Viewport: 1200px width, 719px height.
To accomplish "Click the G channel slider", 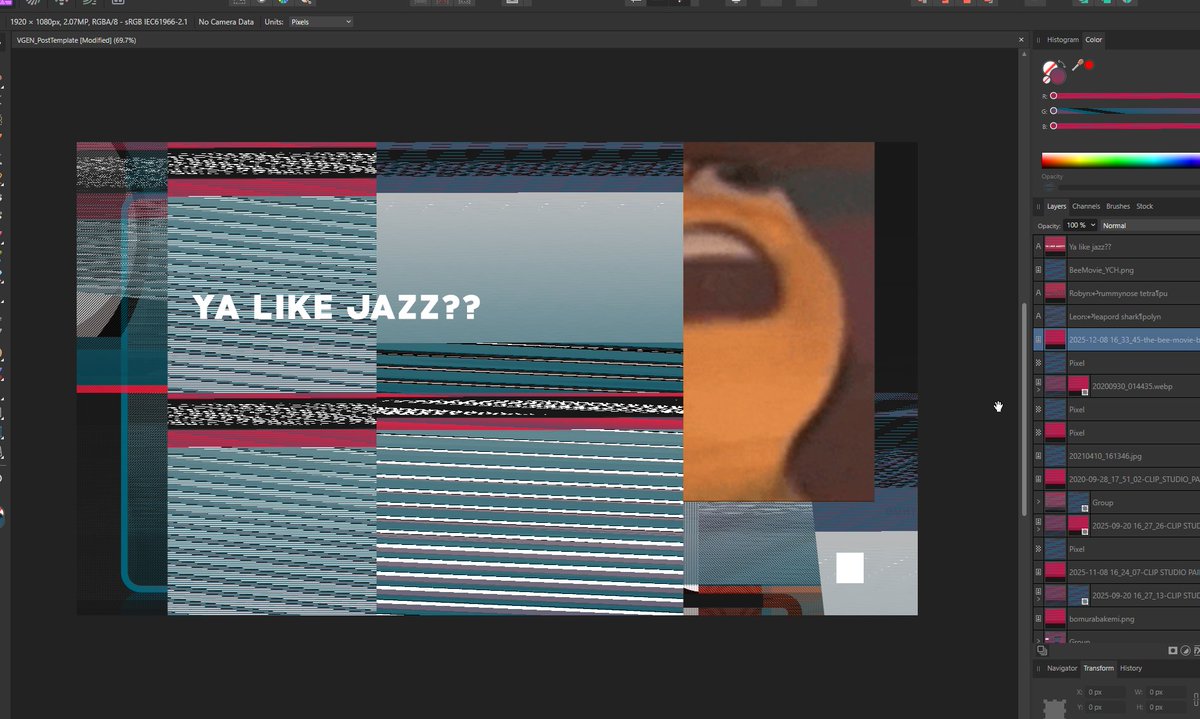I will (1125, 111).
